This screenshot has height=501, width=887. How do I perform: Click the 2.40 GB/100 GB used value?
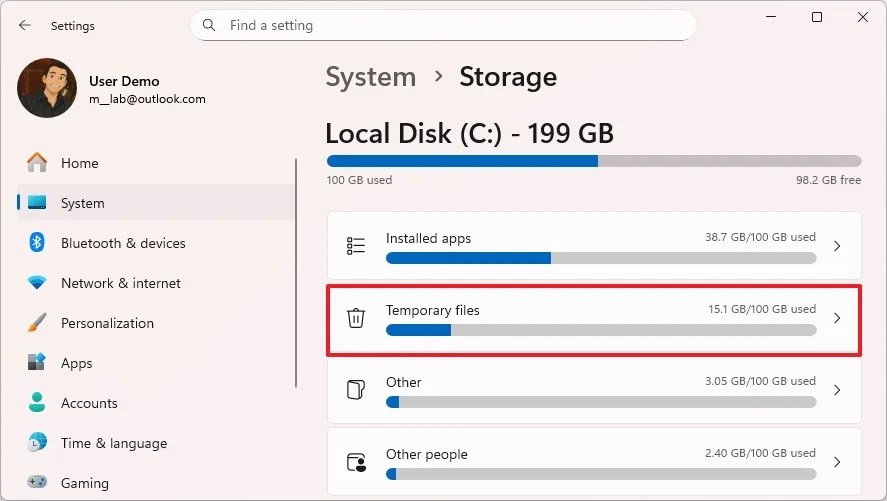pyautogui.click(x=760, y=453)
